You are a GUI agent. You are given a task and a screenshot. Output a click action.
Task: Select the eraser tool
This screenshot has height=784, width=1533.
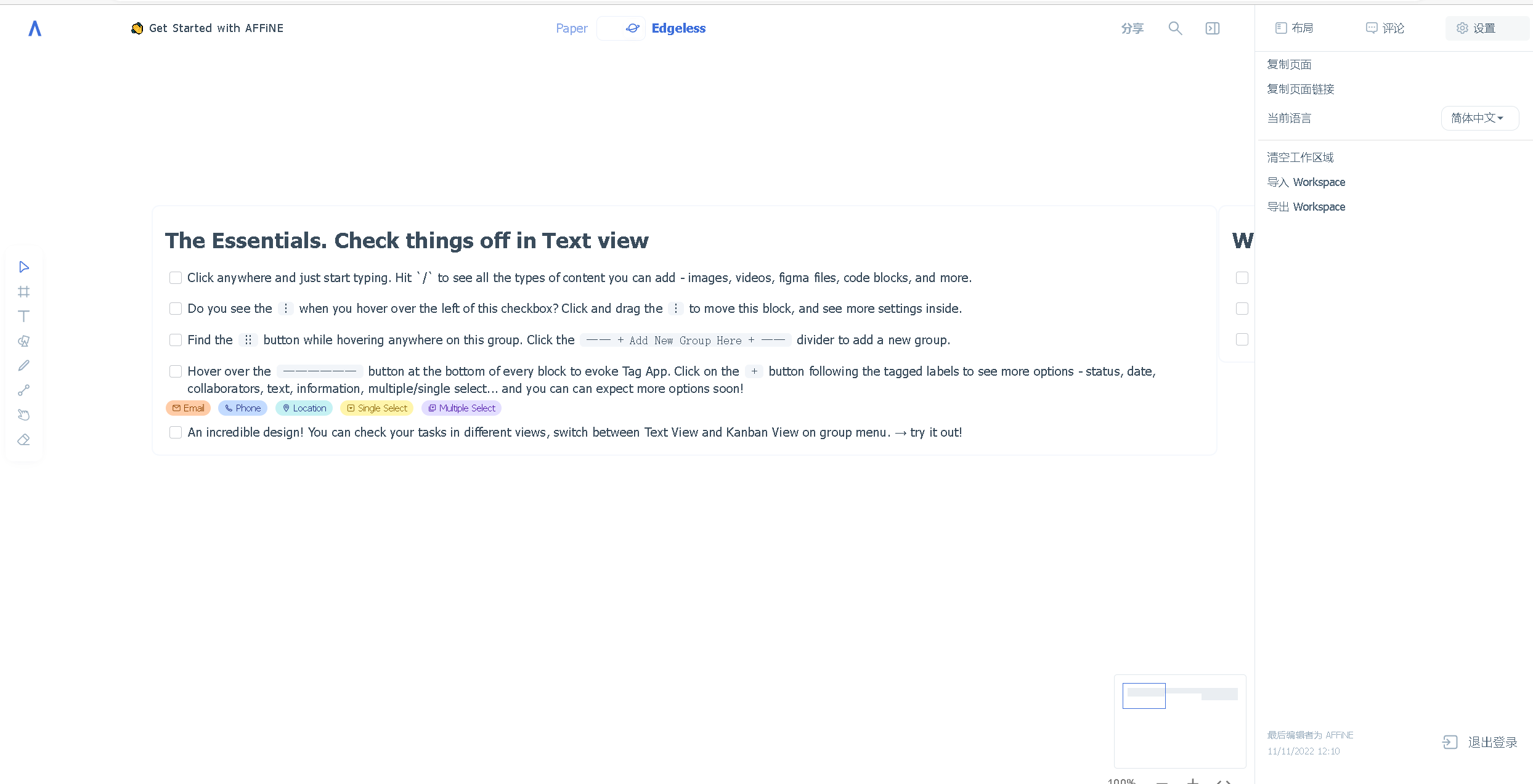tap(24, 439)
